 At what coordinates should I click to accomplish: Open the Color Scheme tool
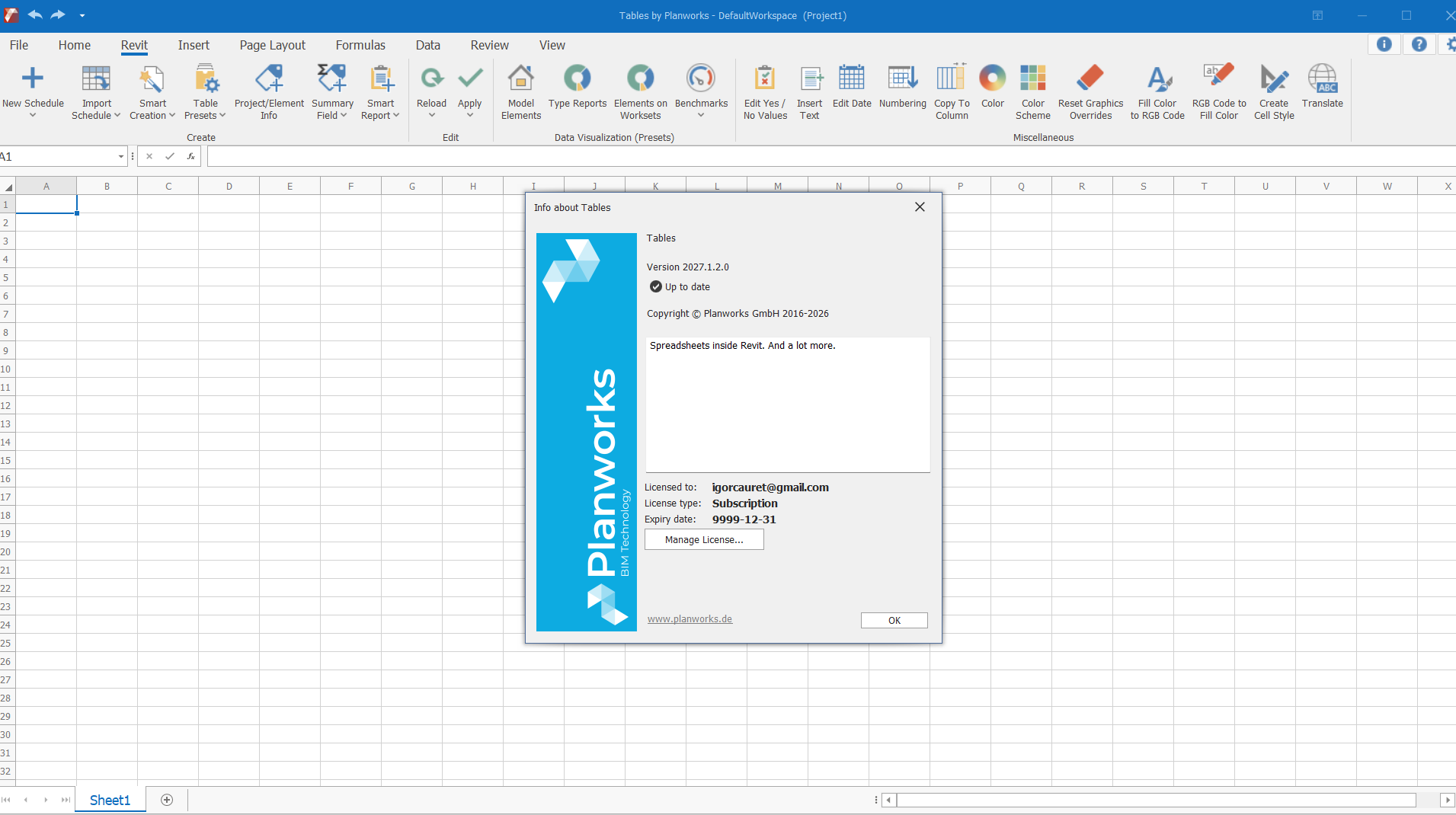pos(1032,92)
